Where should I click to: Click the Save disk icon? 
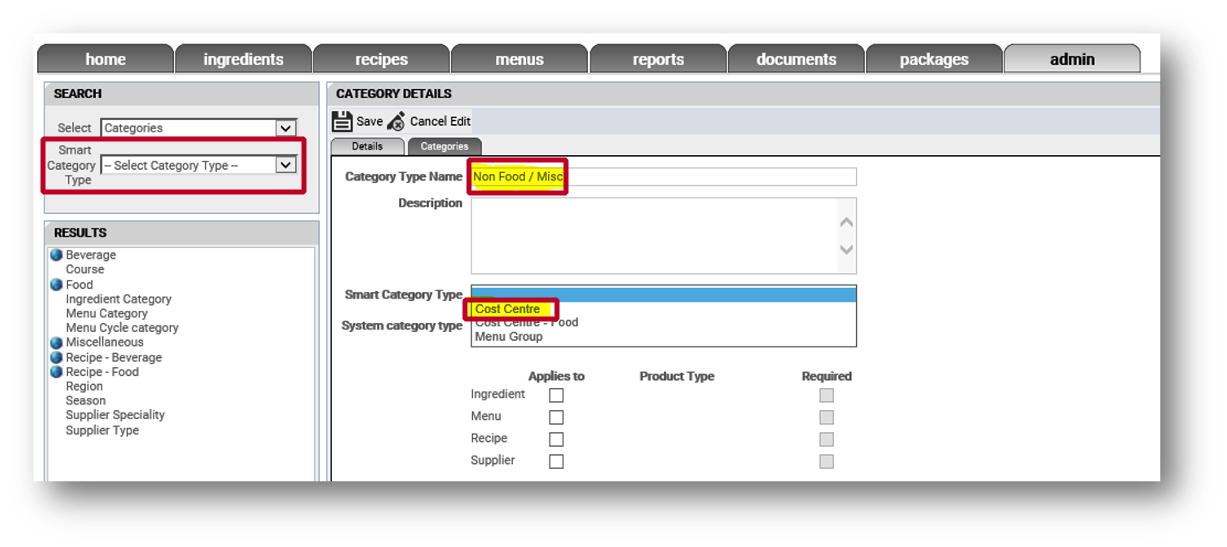pos(342,121)
